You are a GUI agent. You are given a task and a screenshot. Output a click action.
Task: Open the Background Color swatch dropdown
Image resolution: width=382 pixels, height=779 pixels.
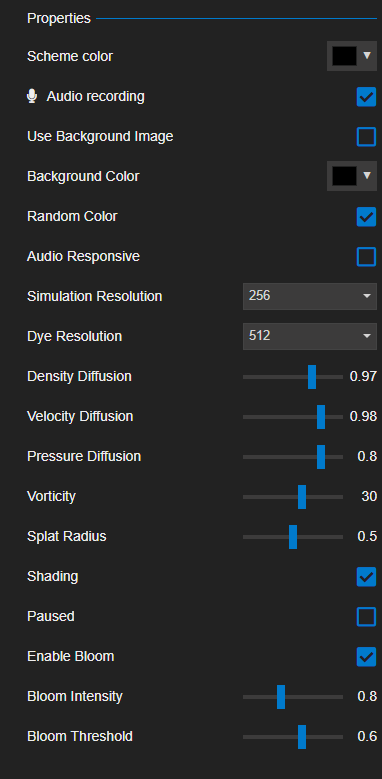(352, 176)
